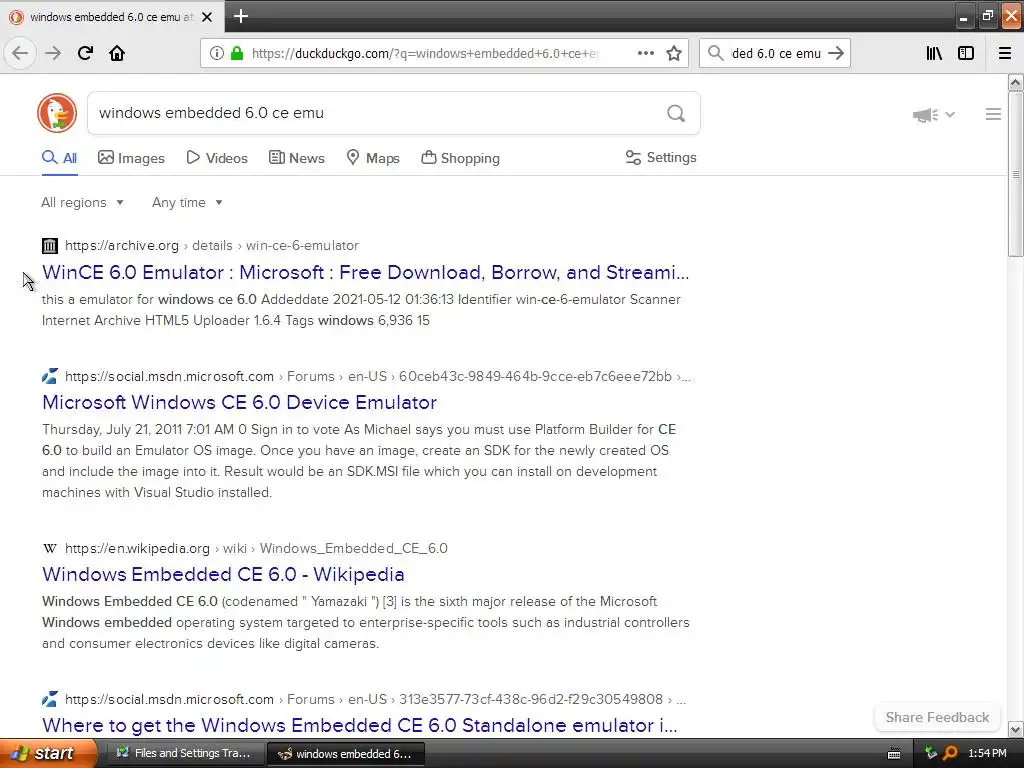This screenshot has width=1024, height=768.
Task: Expand the Any time filter dropdown
Action: 187,202
